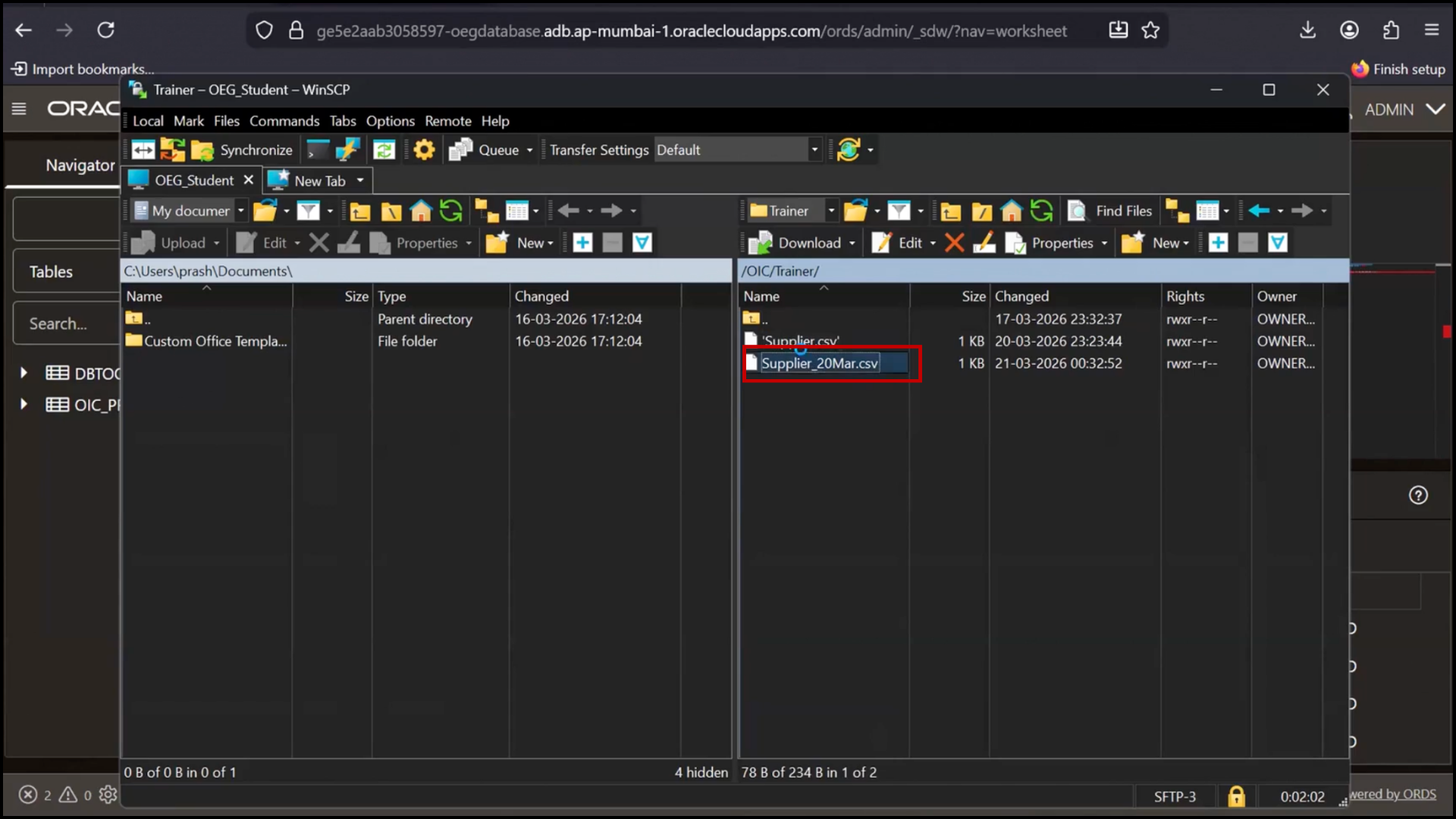Viewport: 1456px width, 819px height.
Task: Click remote select files plus icon
Action: (1218, 243)
